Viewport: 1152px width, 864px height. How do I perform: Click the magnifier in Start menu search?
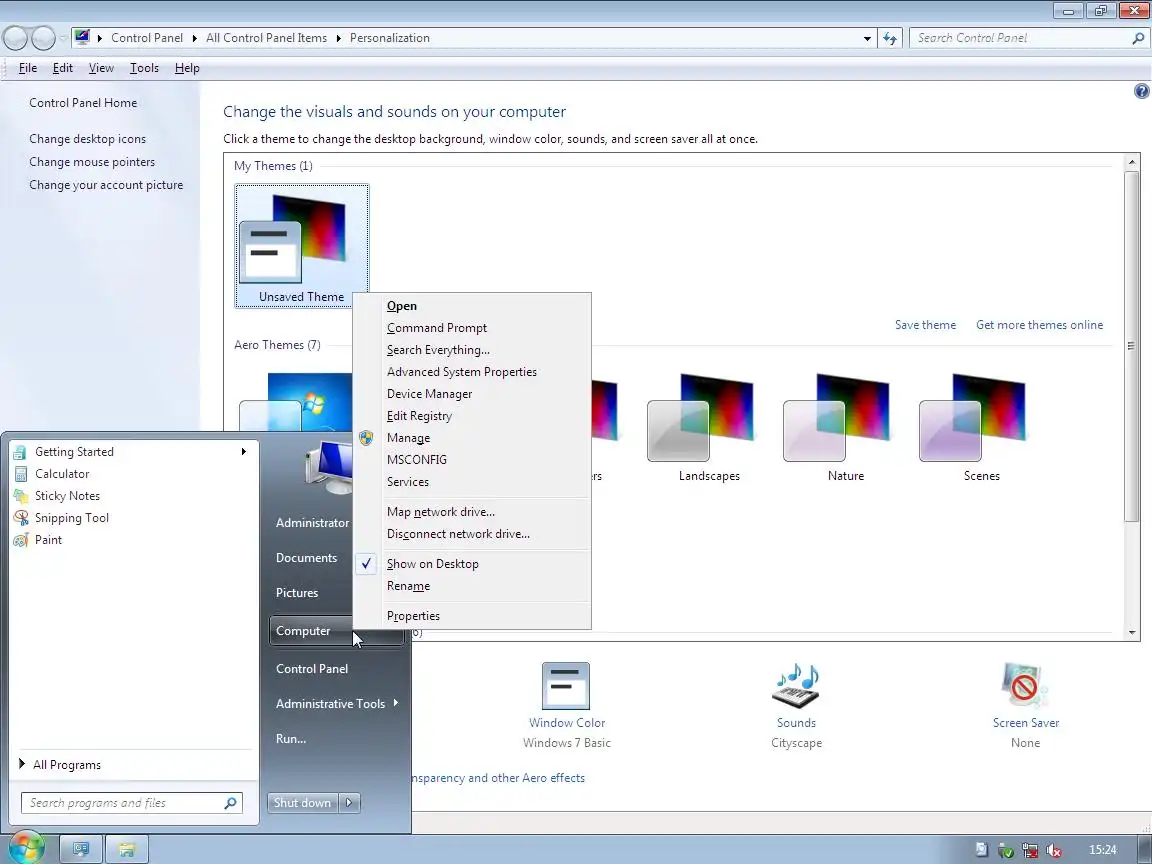coord(230,803)
